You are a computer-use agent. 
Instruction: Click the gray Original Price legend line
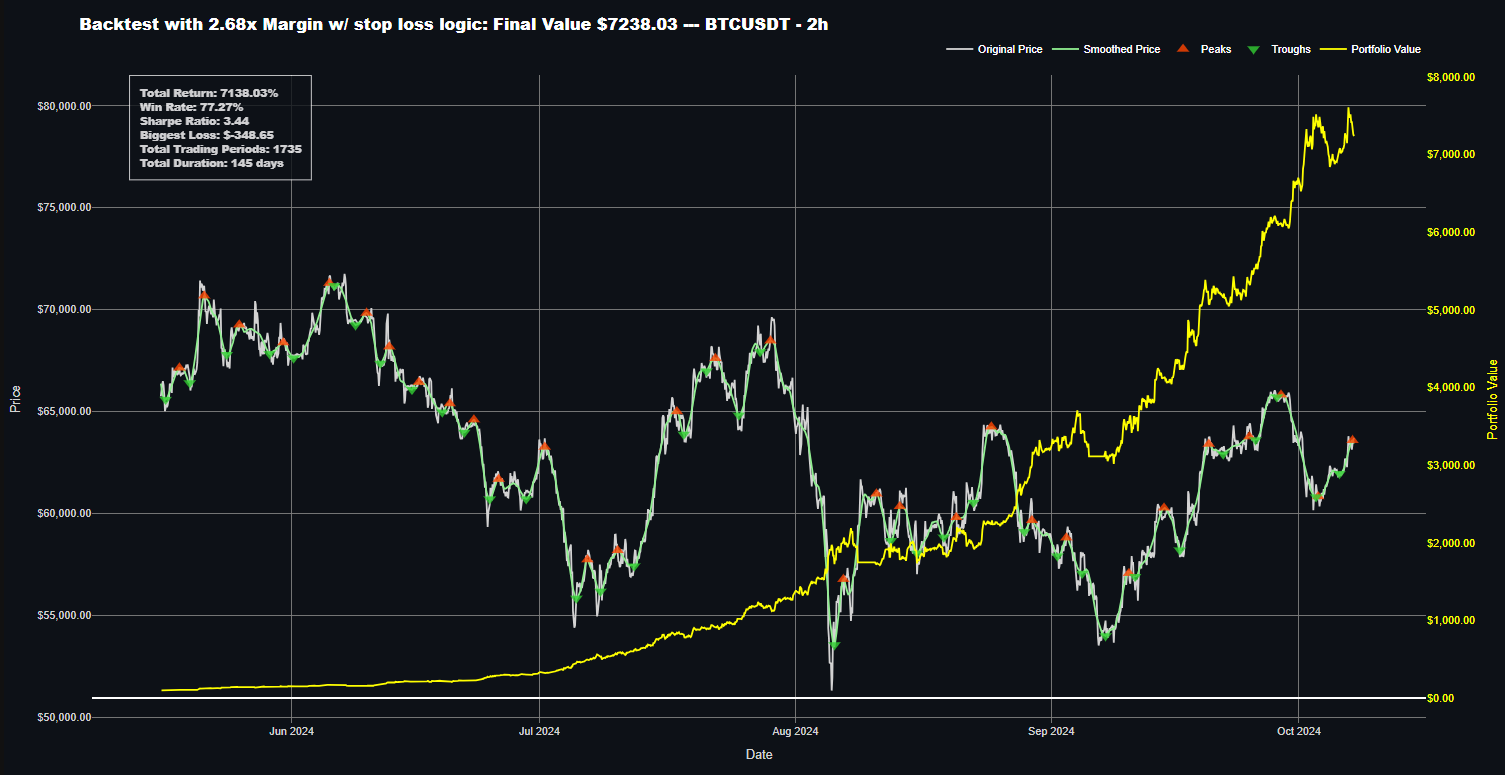pos(959,49)
